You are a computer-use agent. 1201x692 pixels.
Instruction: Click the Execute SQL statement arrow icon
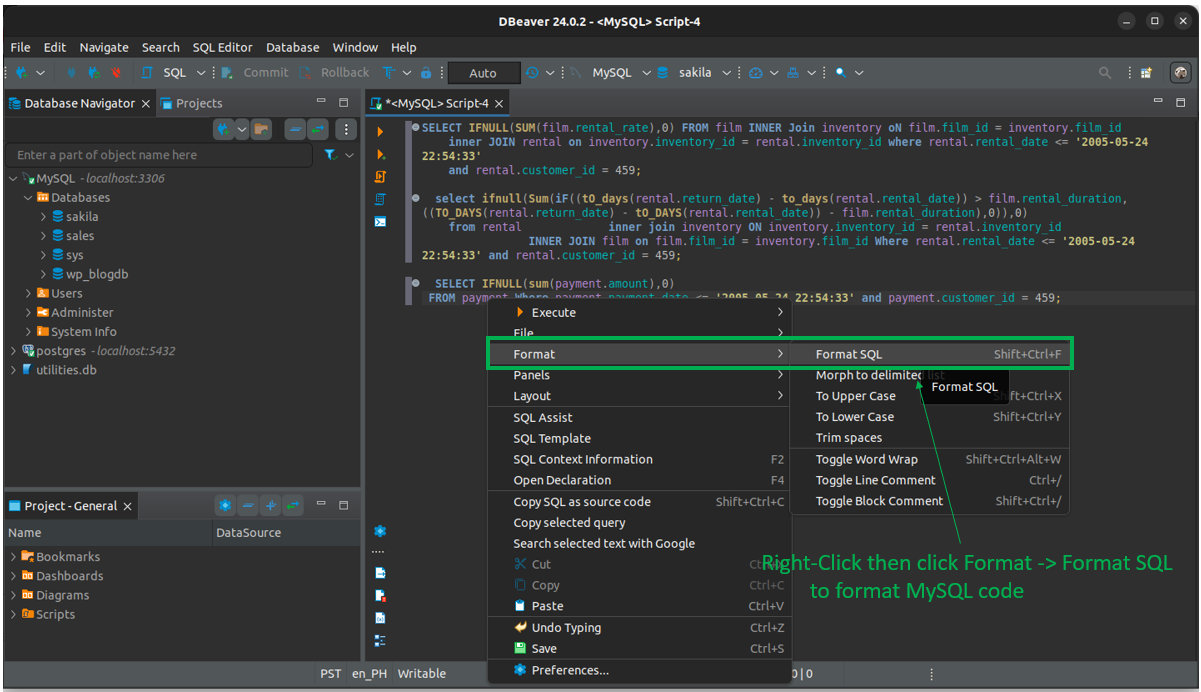[x=380, y=132]
